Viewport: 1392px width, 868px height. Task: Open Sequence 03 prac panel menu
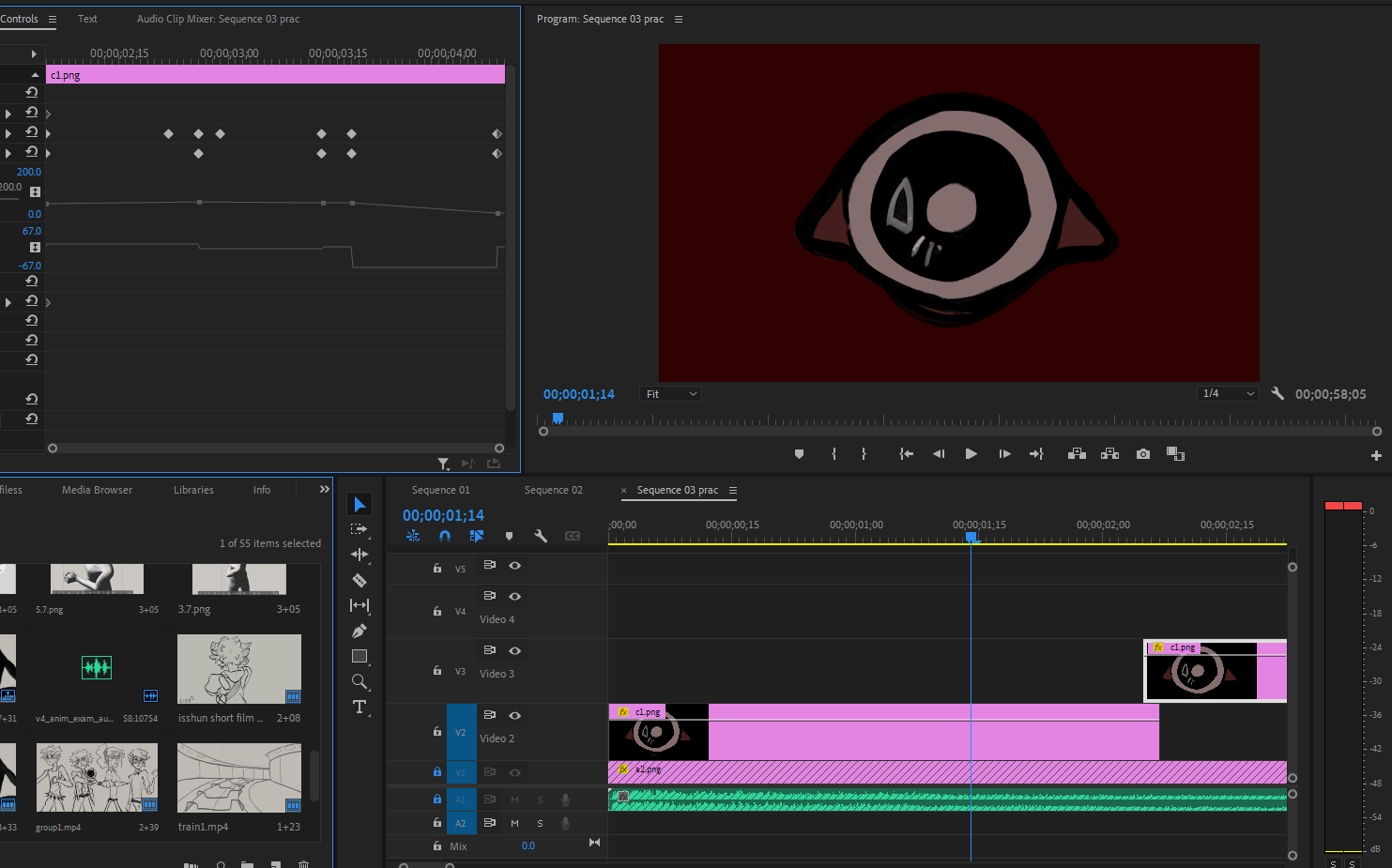click(733, 491)
